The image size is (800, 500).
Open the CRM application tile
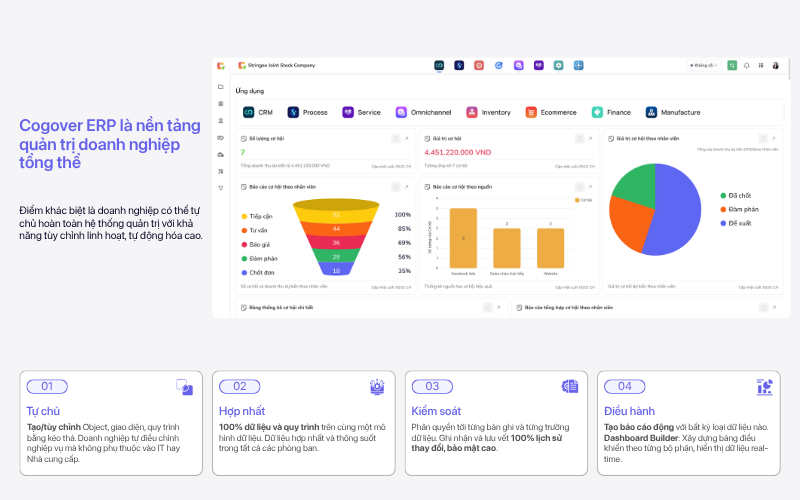[258, 112]
